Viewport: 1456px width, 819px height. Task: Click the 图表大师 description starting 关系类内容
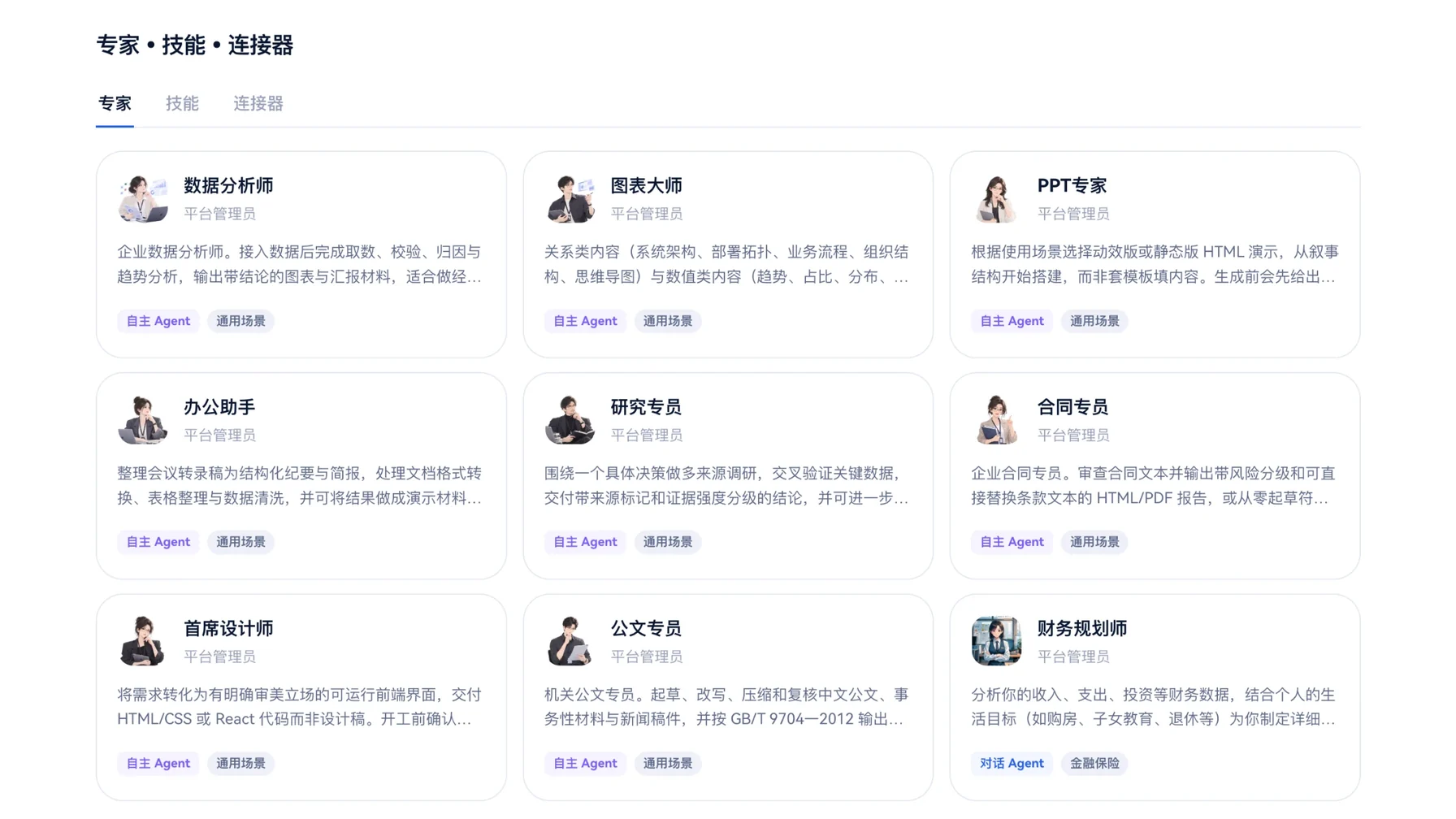726,265
